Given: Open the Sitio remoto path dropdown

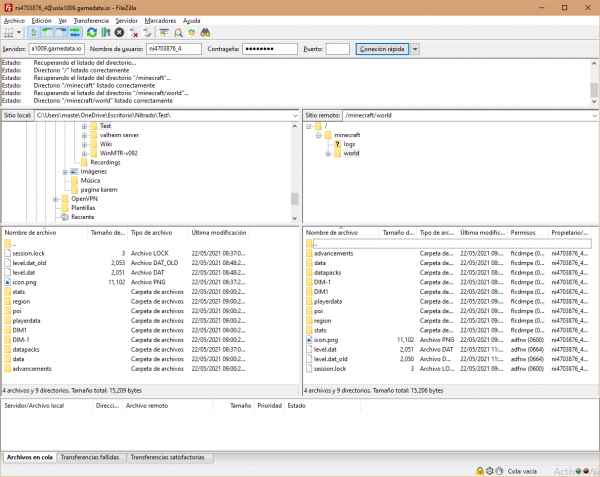Looking at the screenshot, I should [x=595, y=116].
